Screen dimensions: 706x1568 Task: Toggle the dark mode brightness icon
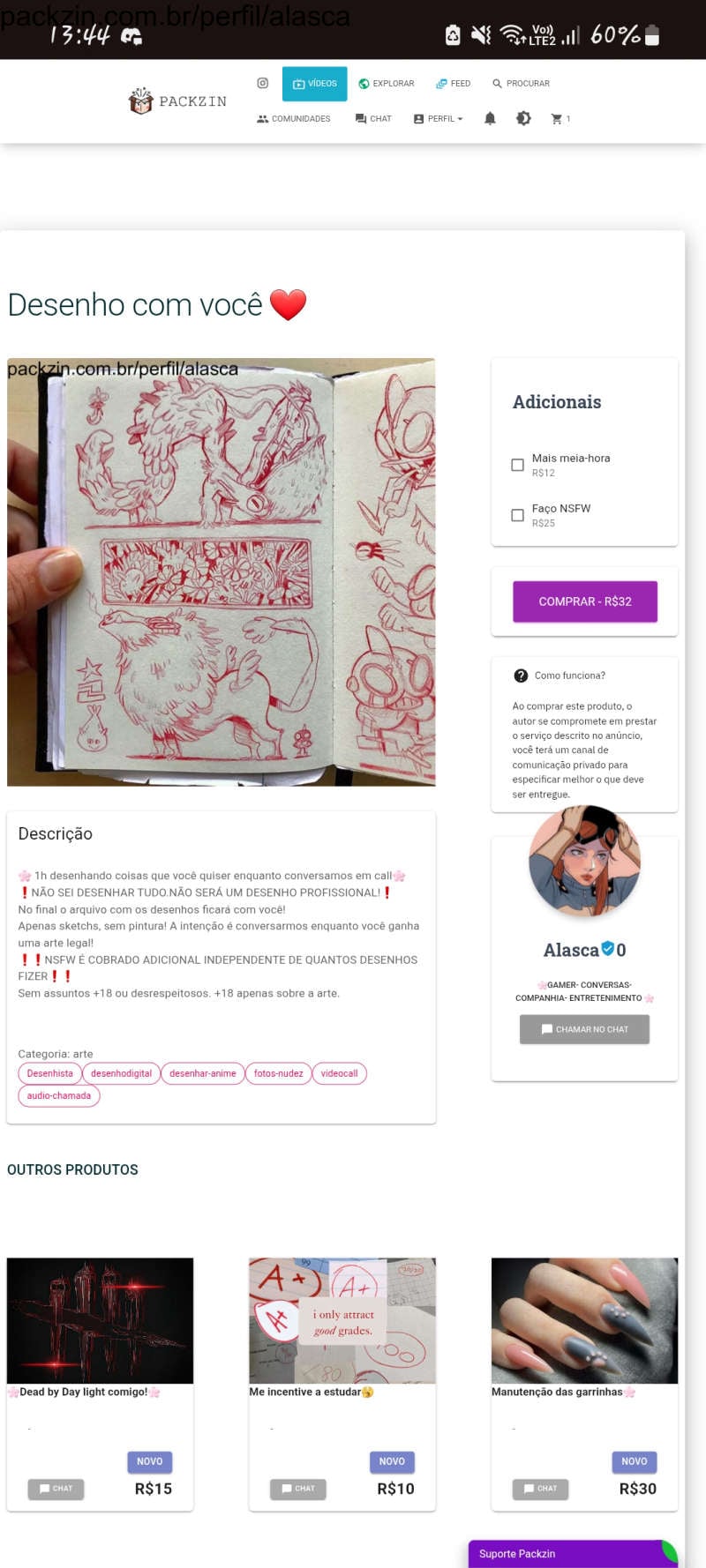coord(523,118)
